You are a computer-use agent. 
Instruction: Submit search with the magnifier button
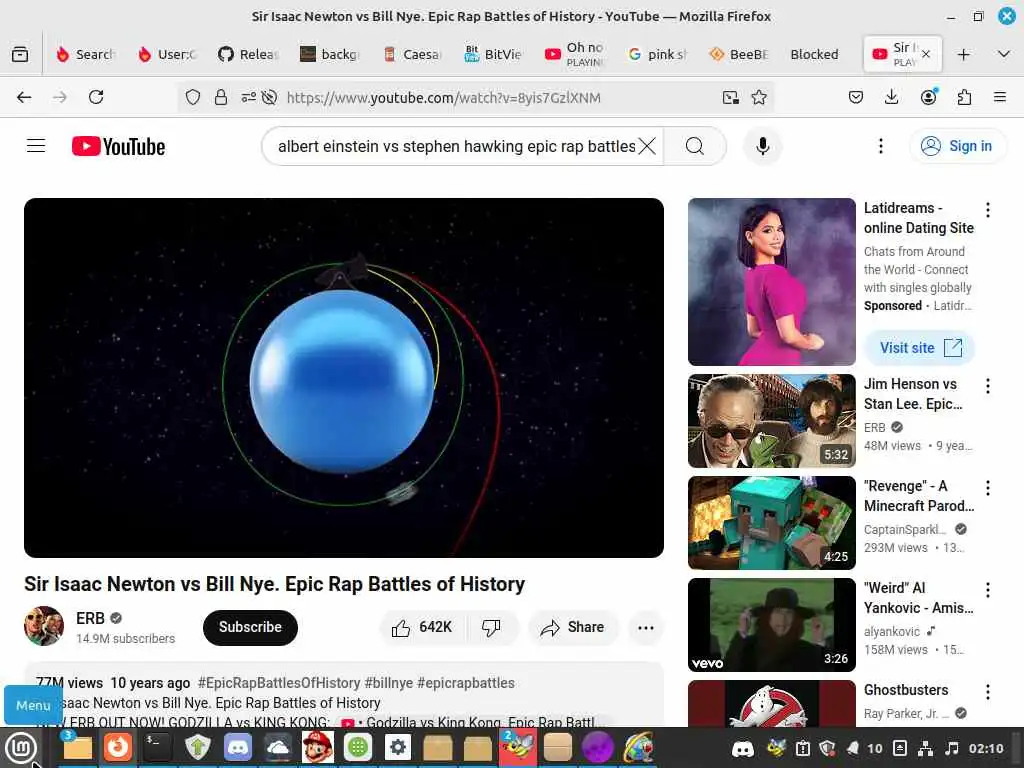point(695,146)
